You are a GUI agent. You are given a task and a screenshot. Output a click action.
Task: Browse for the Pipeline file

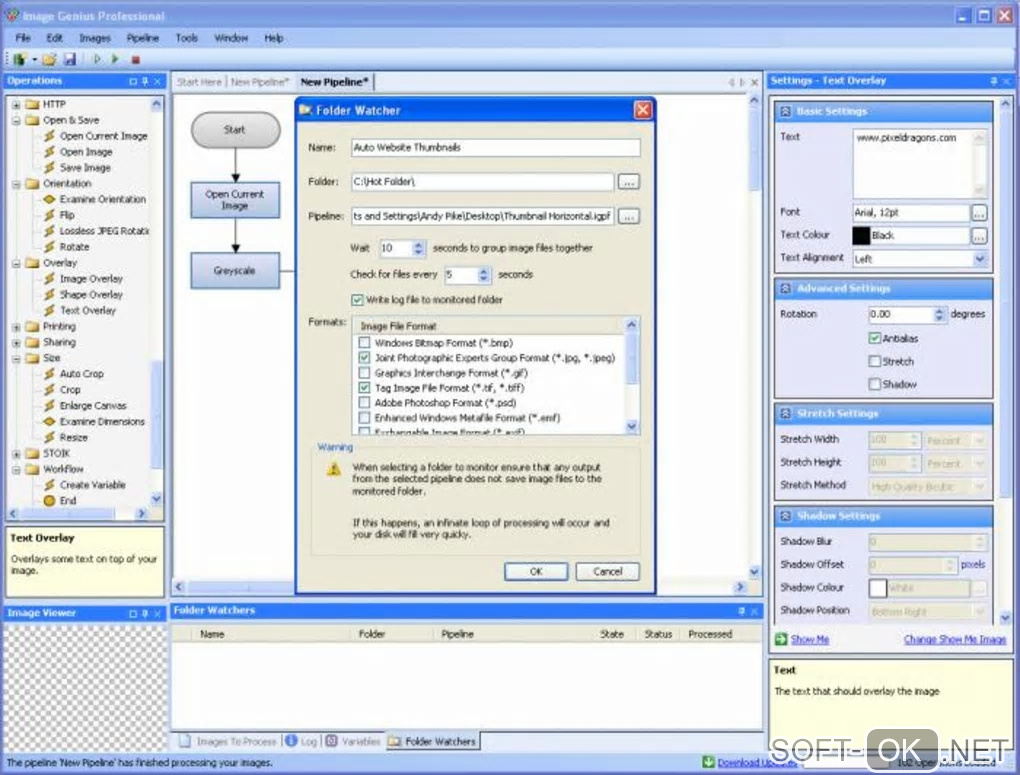628,216
